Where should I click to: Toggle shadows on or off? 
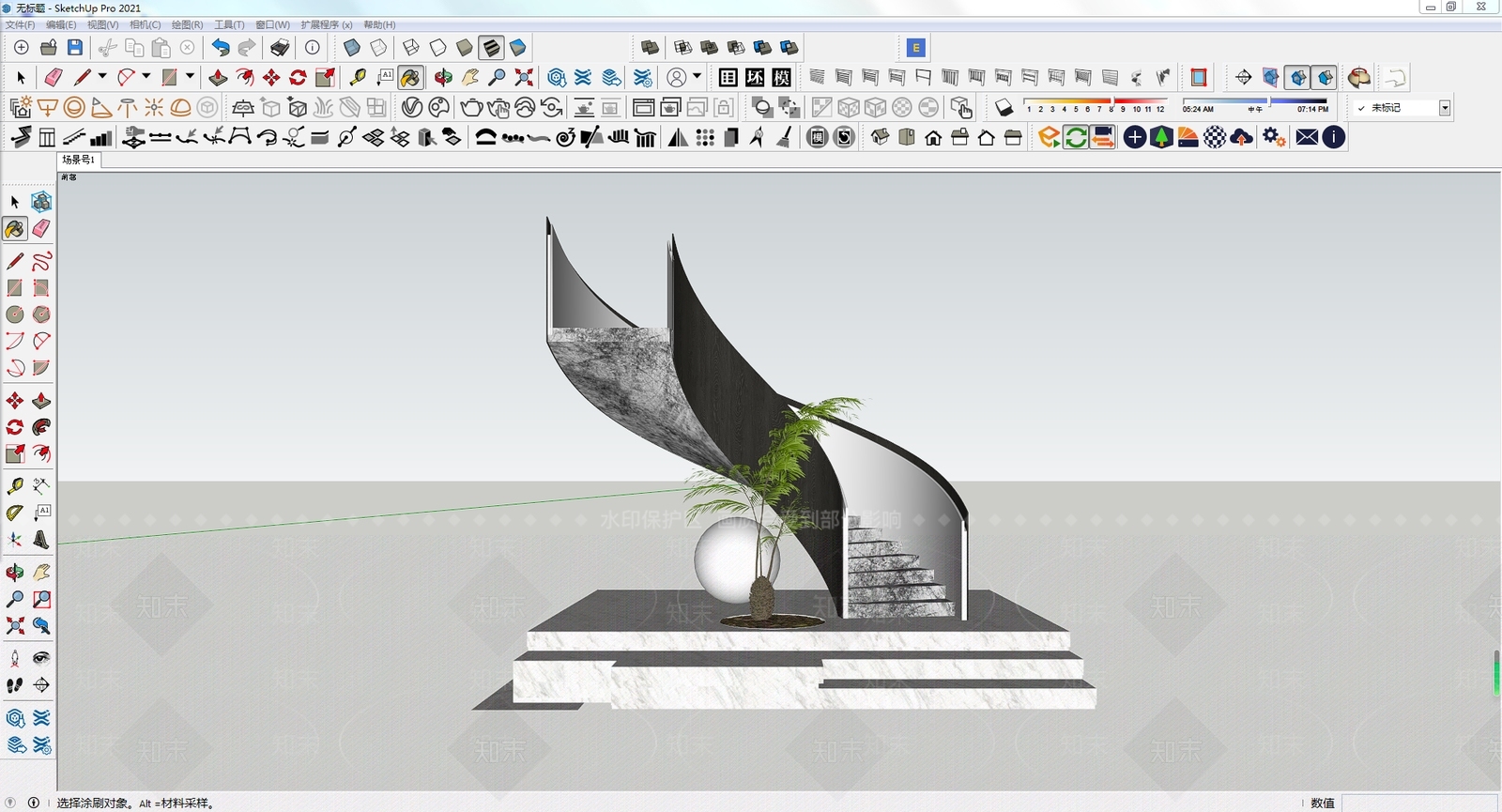(1004, 107)
